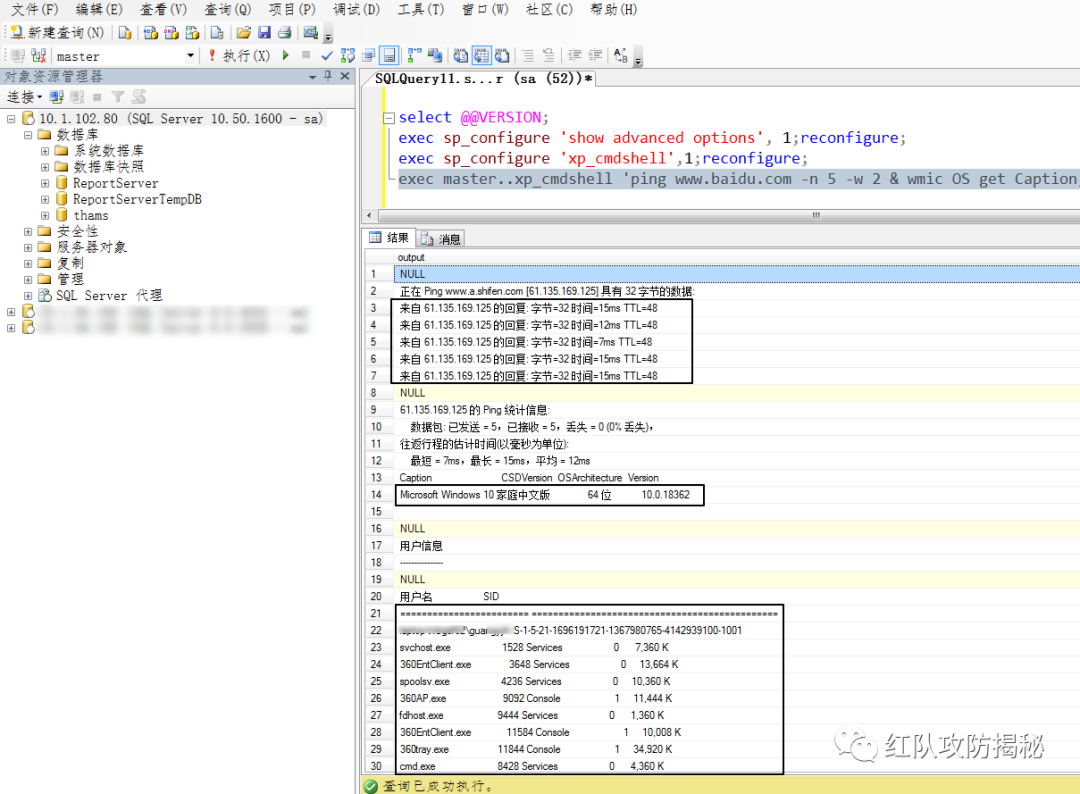Screen dimensions: 1080x794
Task: Collapse the query code region in editor
Action: (388, 118)
